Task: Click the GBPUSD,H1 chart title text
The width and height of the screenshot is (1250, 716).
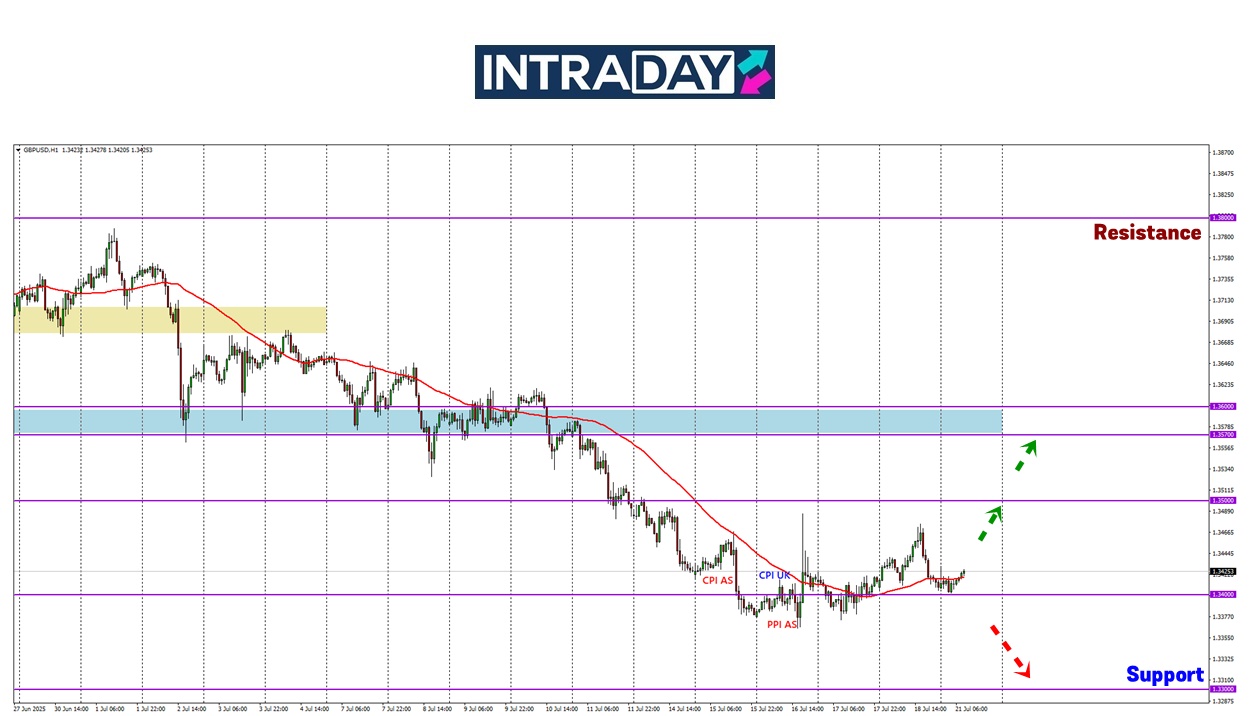Action: 41,150
